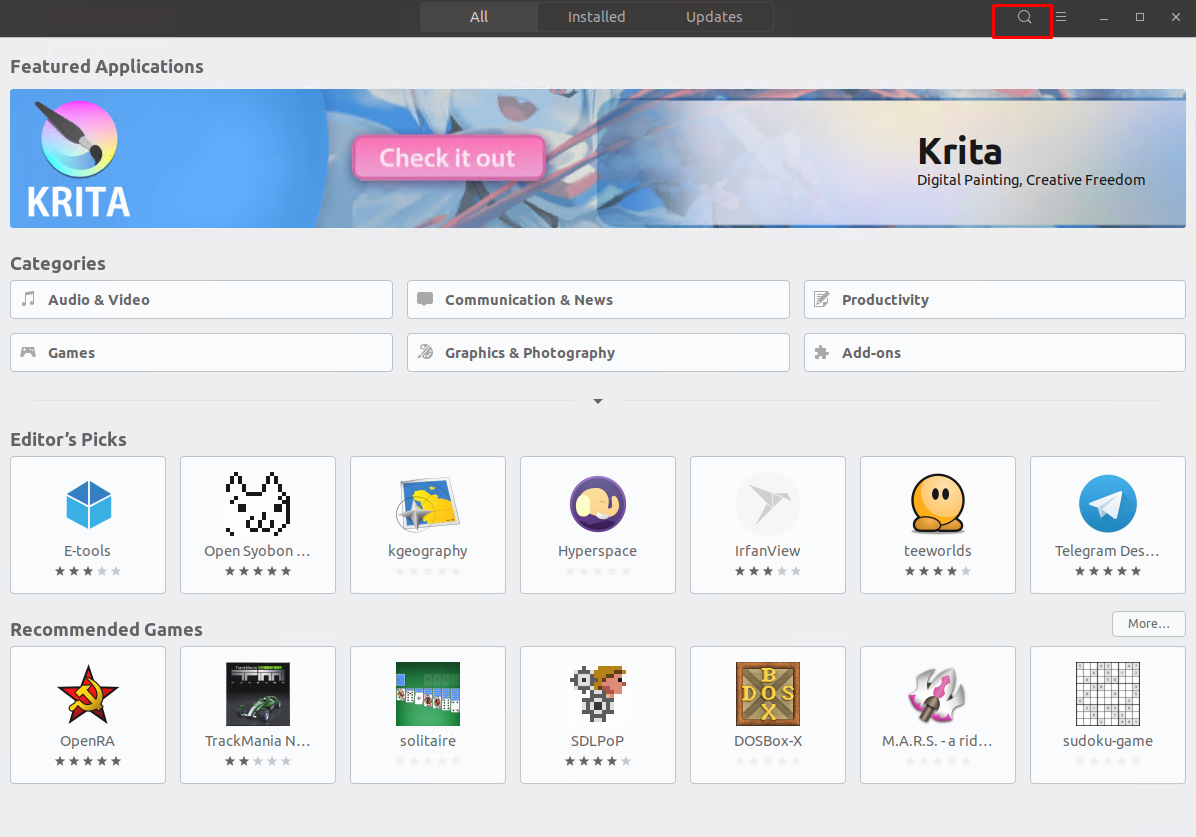Click the Games controller icon
Image resolution: width=1196 pixels, height=837 pixels.
28,353
